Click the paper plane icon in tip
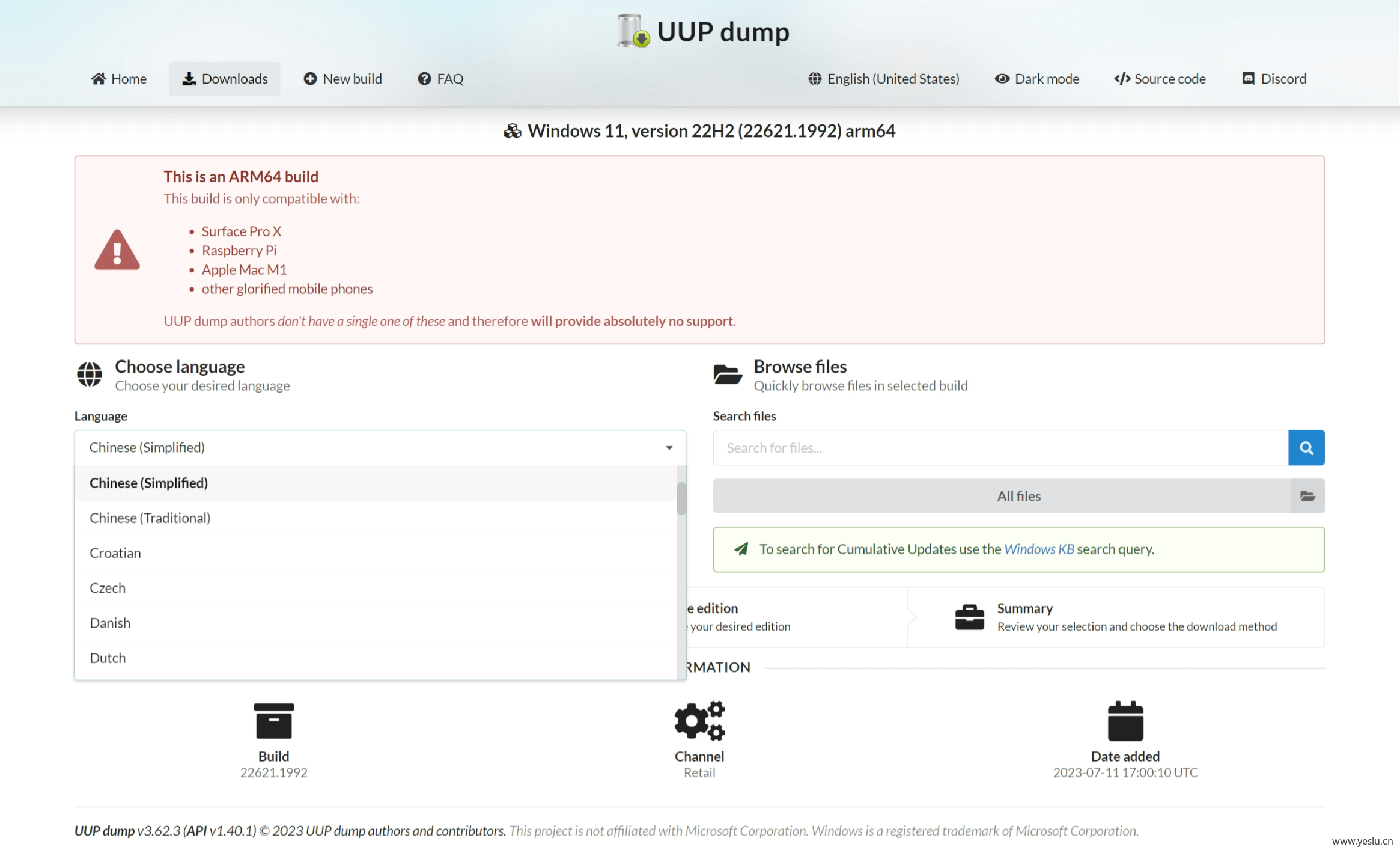 (741, 549)
